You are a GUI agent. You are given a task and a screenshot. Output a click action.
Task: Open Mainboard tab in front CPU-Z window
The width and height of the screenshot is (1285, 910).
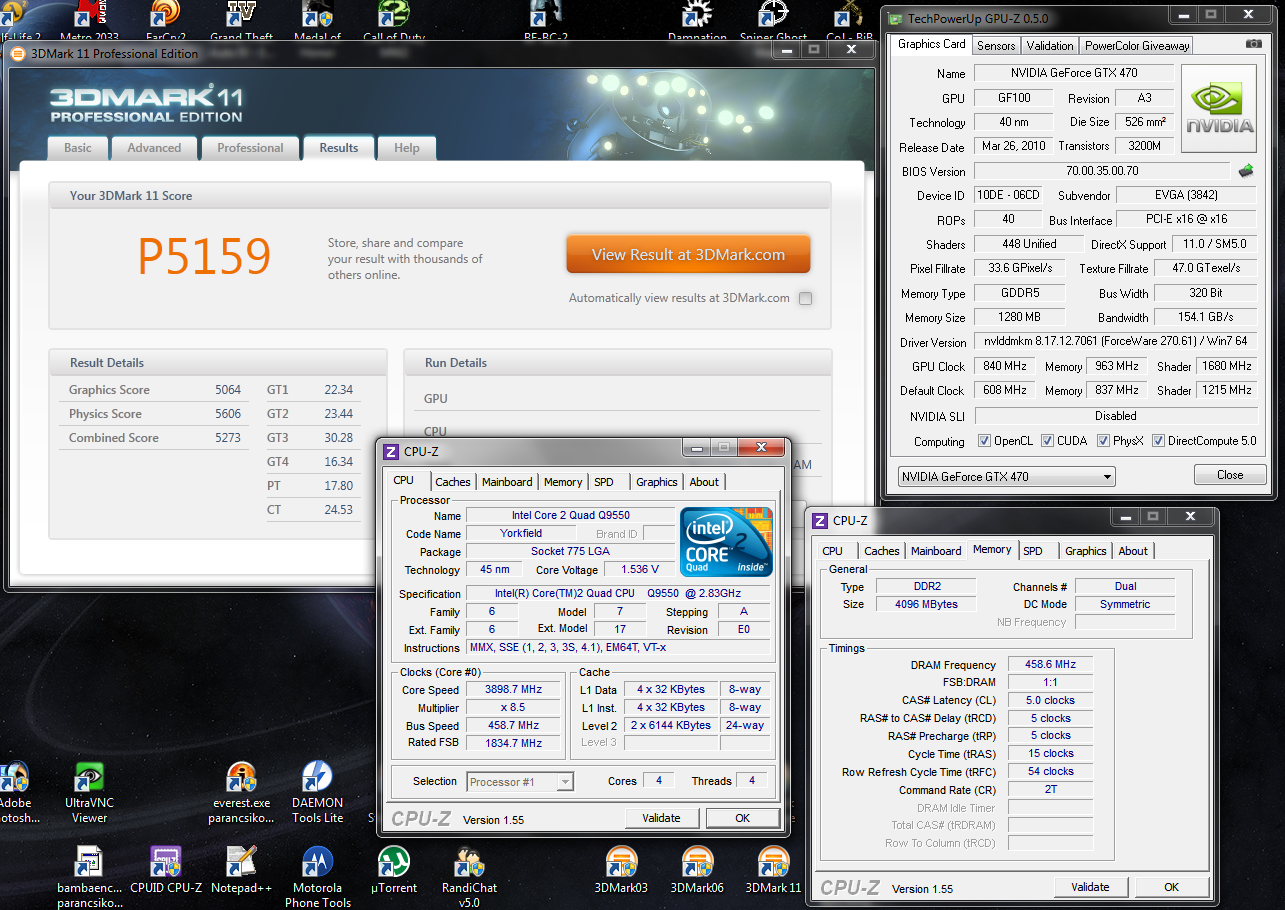(x=507, y=482)
